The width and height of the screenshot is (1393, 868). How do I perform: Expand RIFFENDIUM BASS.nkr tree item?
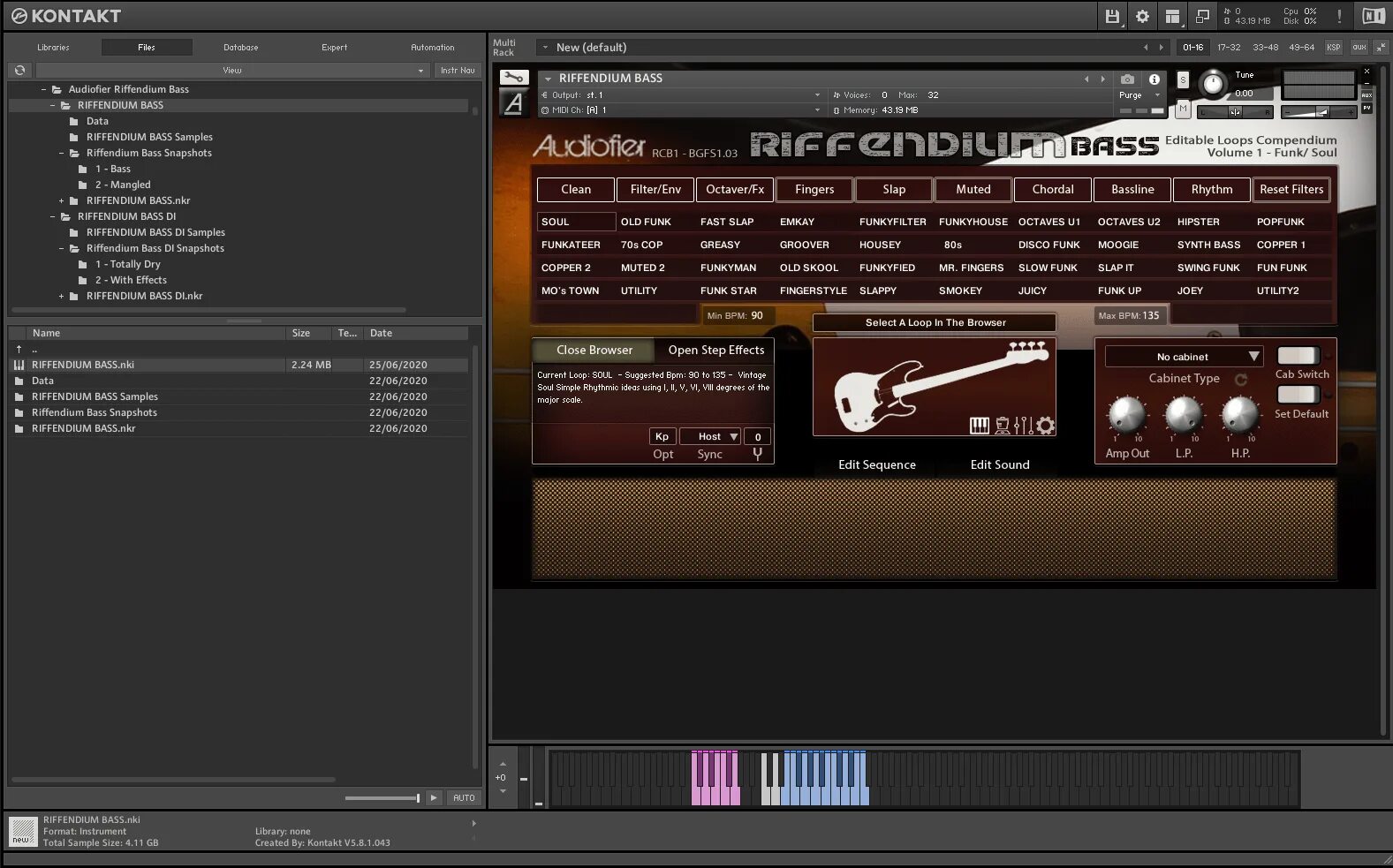pyautogui.click(x=61, y=200)
